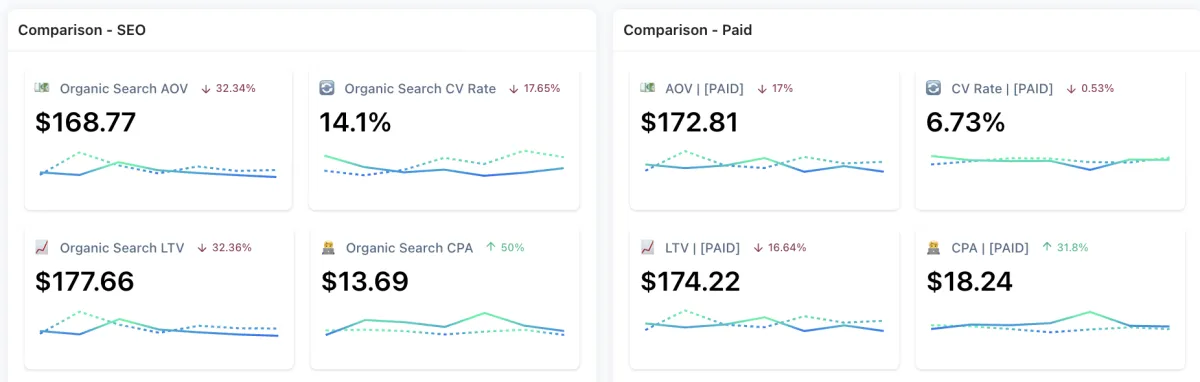1200x382 pixels.
Task: Click the $168.77 value
Action: pos(85,122)
